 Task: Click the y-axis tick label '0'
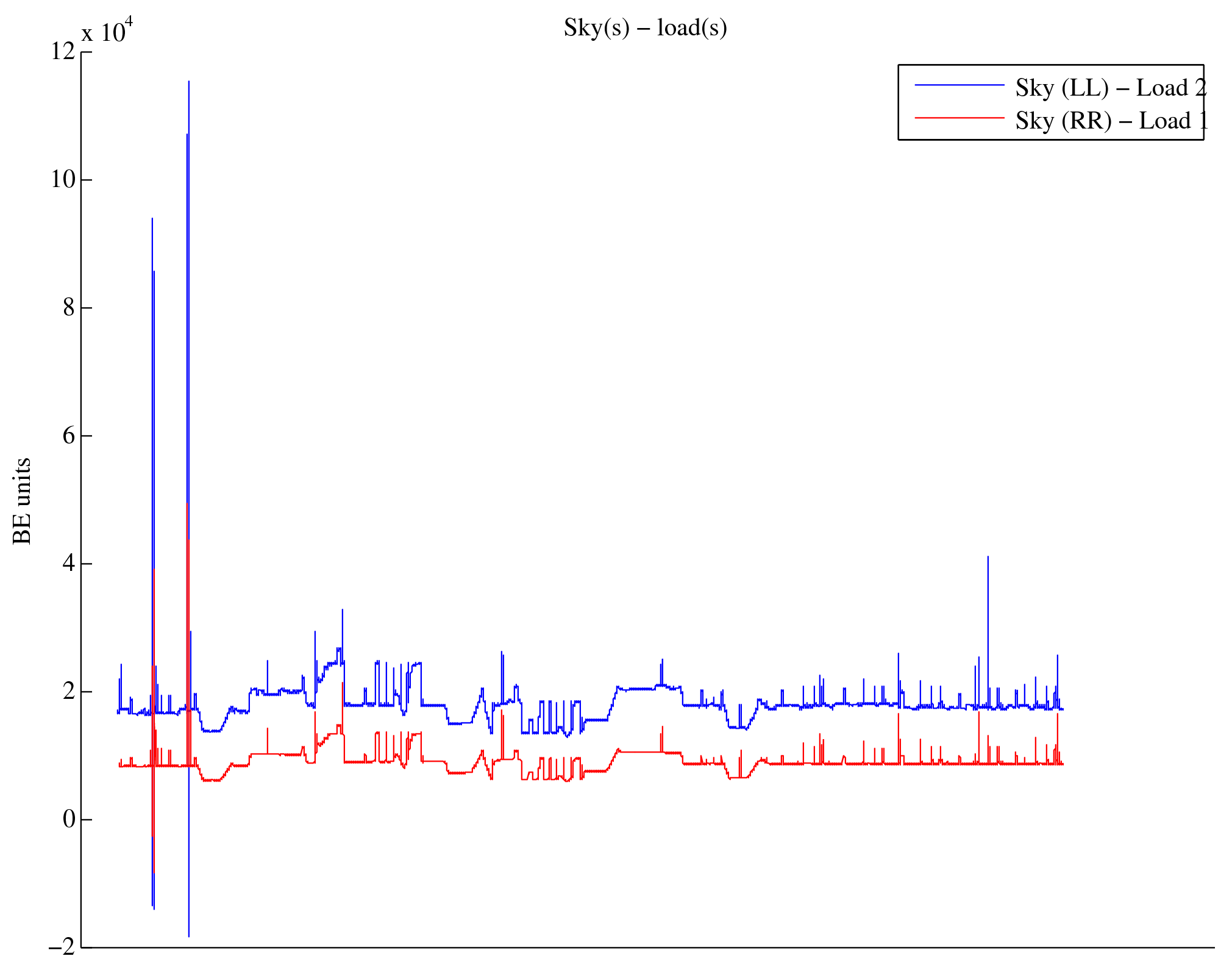point(69,819)
